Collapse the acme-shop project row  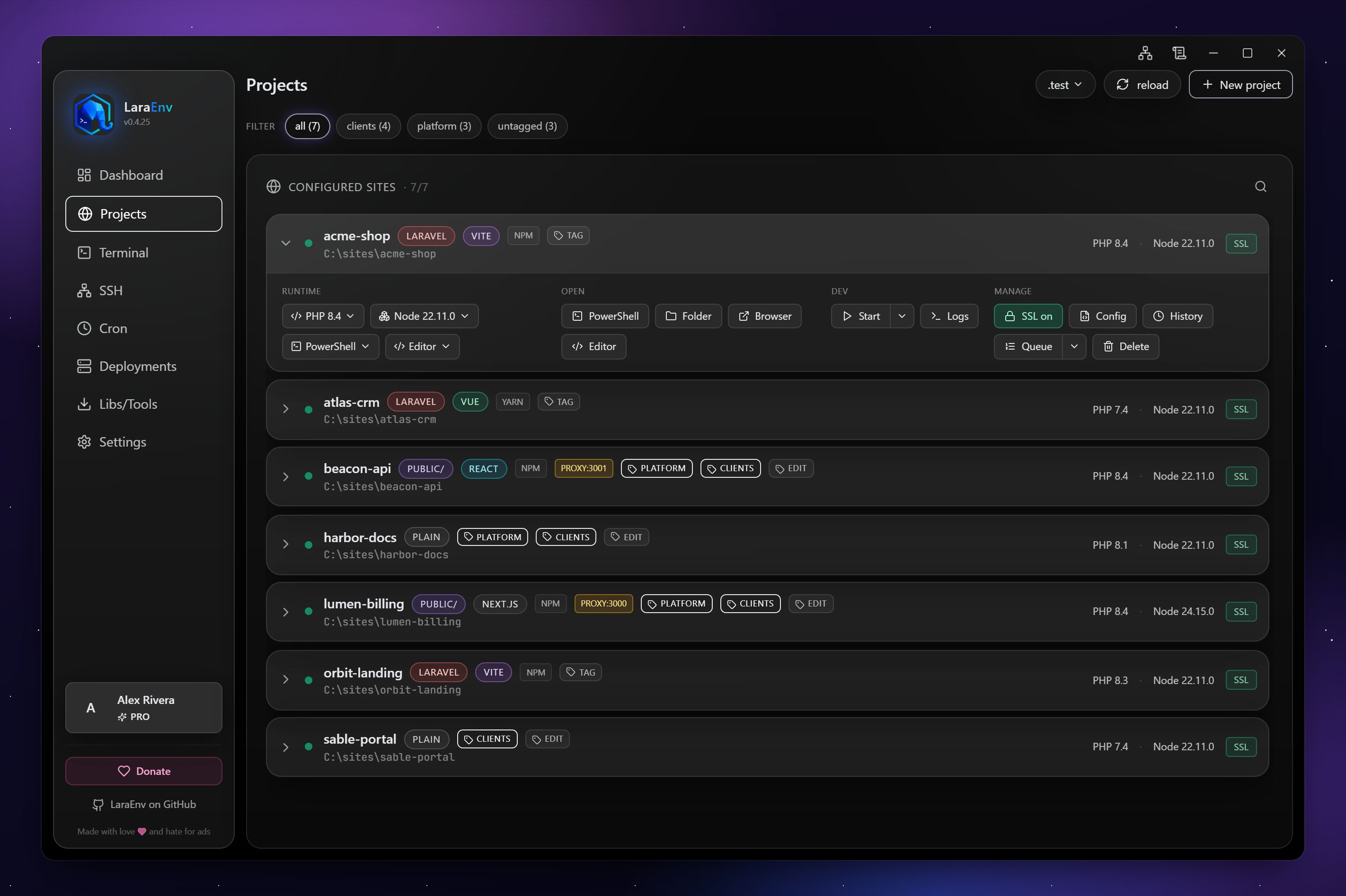coord(286,244)
